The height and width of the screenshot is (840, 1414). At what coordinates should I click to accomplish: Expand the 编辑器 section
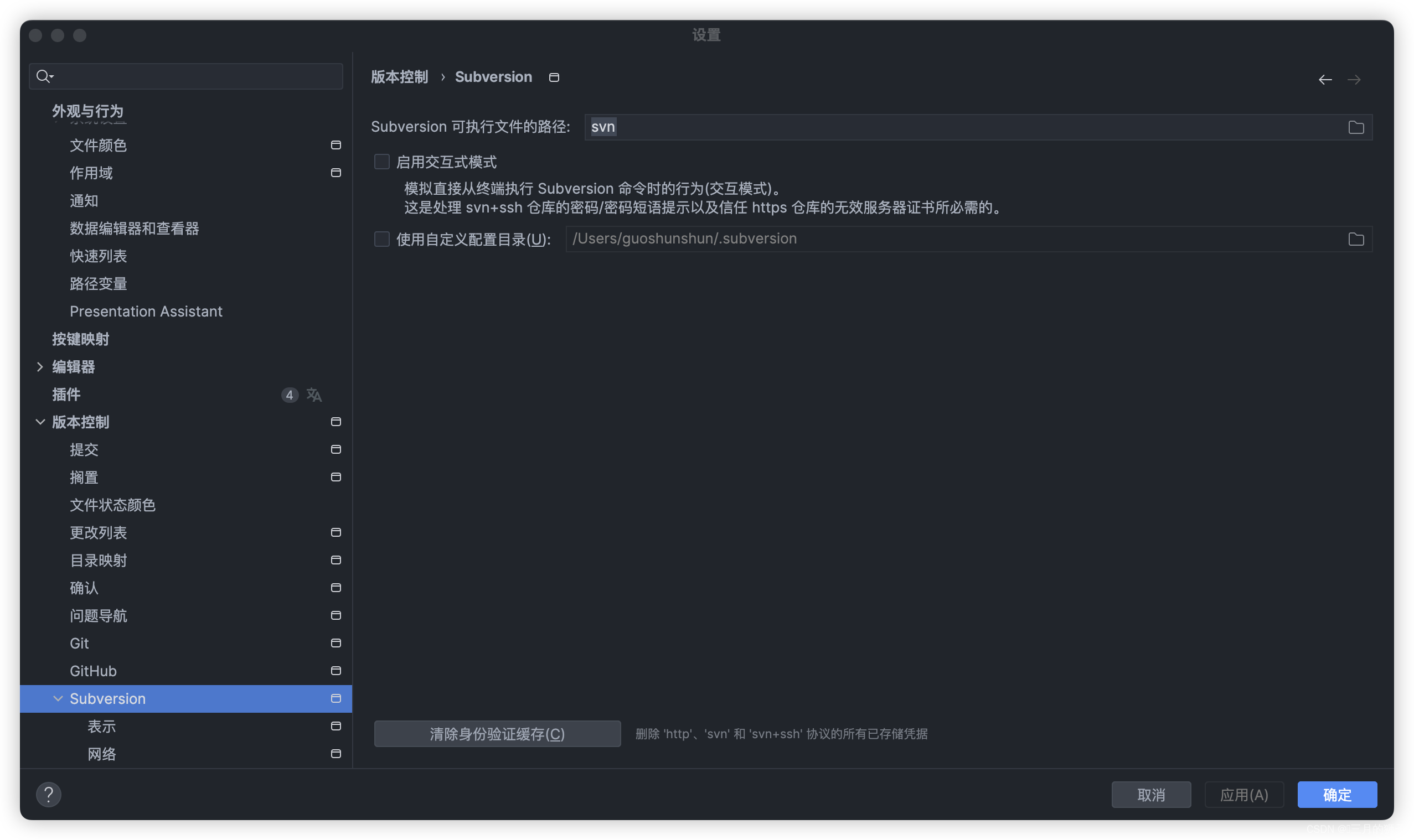pos(40,367)
